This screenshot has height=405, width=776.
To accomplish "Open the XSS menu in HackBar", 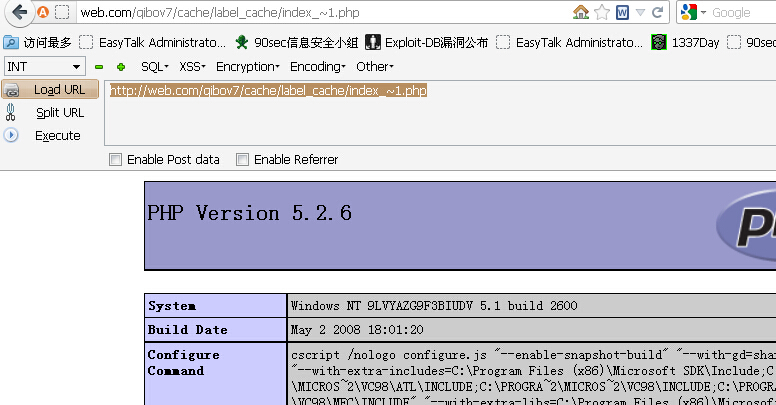I will pyautogui.click(x=192, y=66).
